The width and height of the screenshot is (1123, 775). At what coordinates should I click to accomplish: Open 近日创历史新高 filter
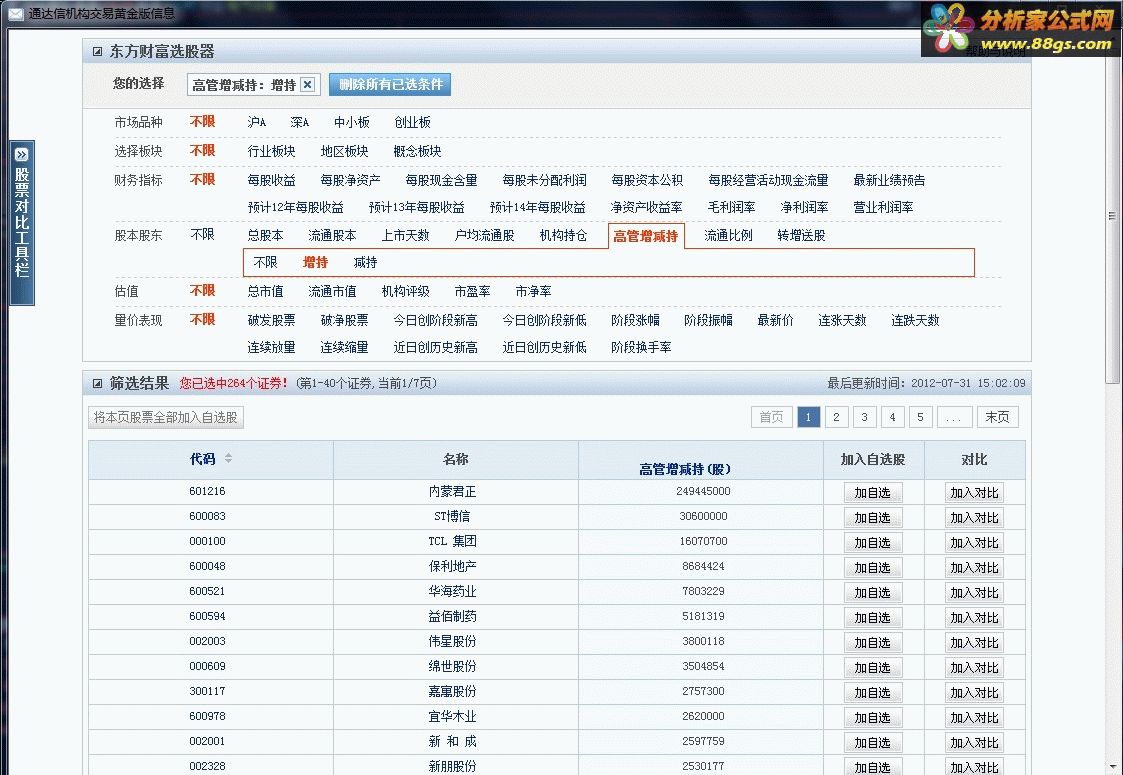(435, 348)
